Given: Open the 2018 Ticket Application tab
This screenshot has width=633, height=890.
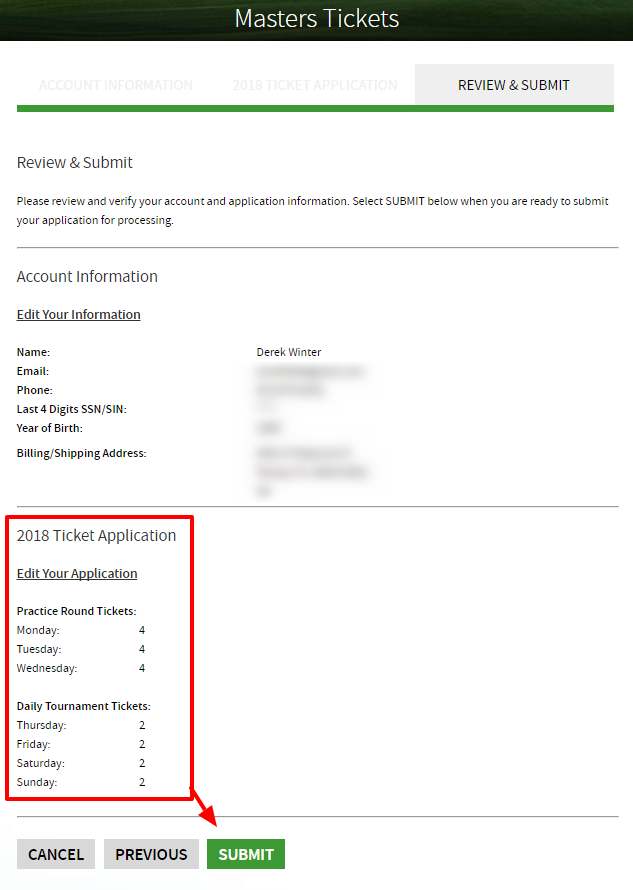Looking at the screenshot, I should [314, 85].
